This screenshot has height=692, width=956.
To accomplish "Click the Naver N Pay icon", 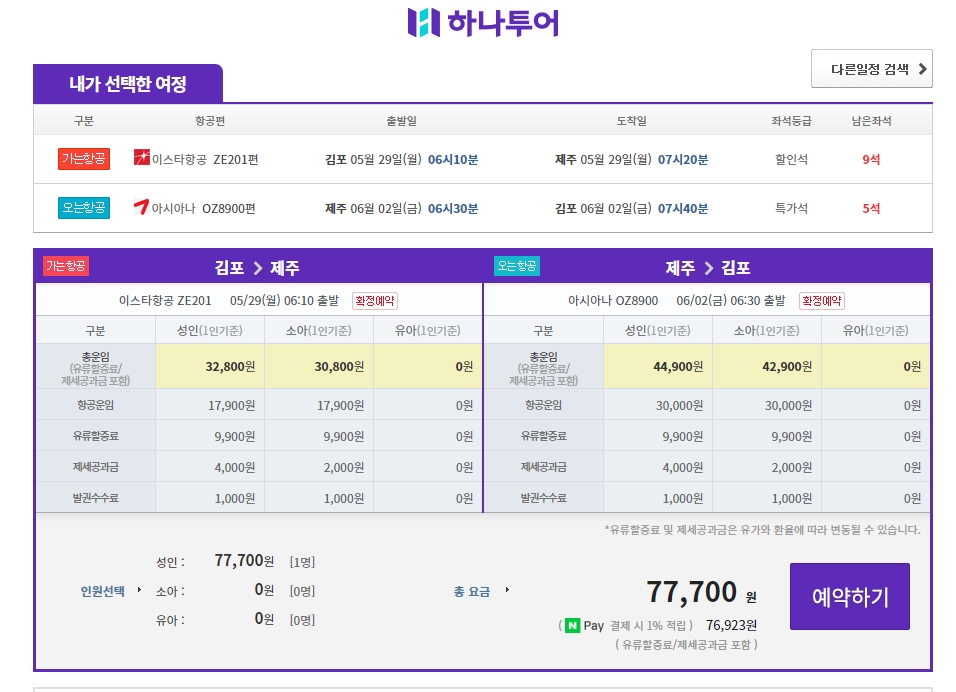I will pyautogui.click(x=573, y=626).
